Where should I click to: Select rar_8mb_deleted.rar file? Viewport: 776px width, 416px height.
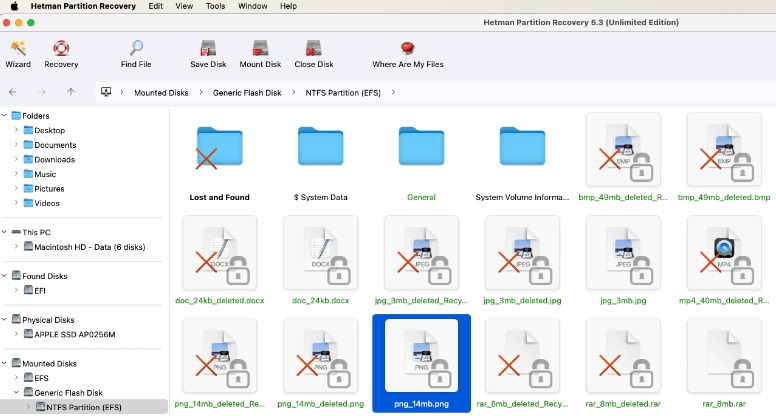point(623,364)
